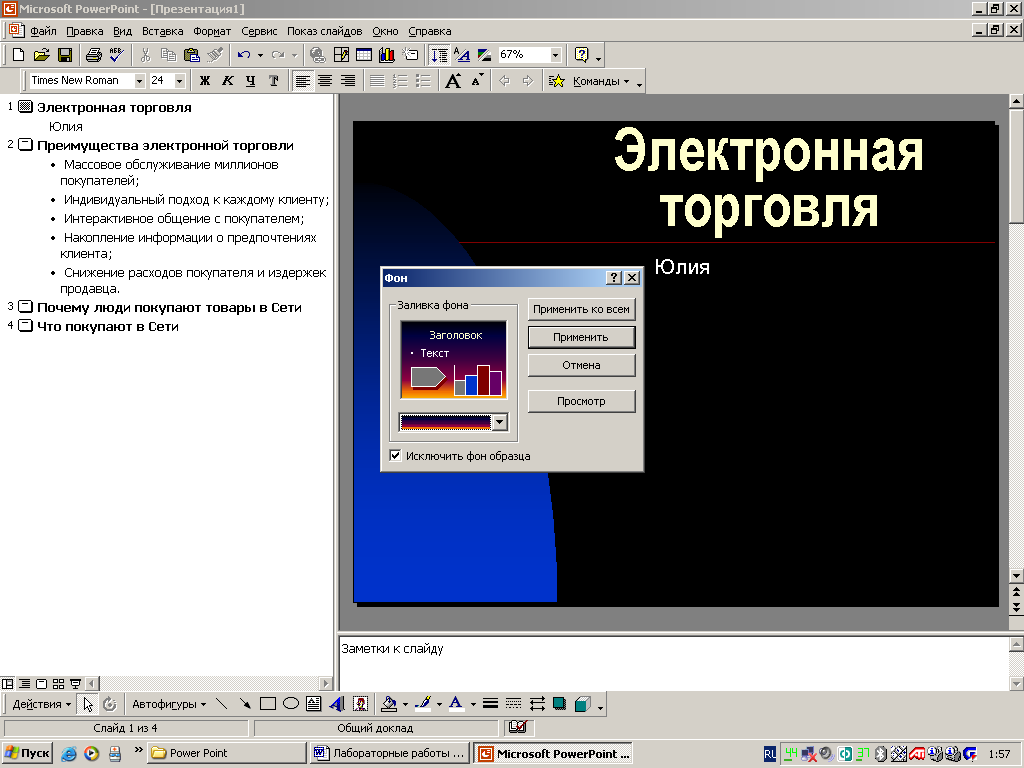The height and width of the screenshot is (768, 1024).
Task: Select the Oval drawing tool
Action: coord(290,704)
